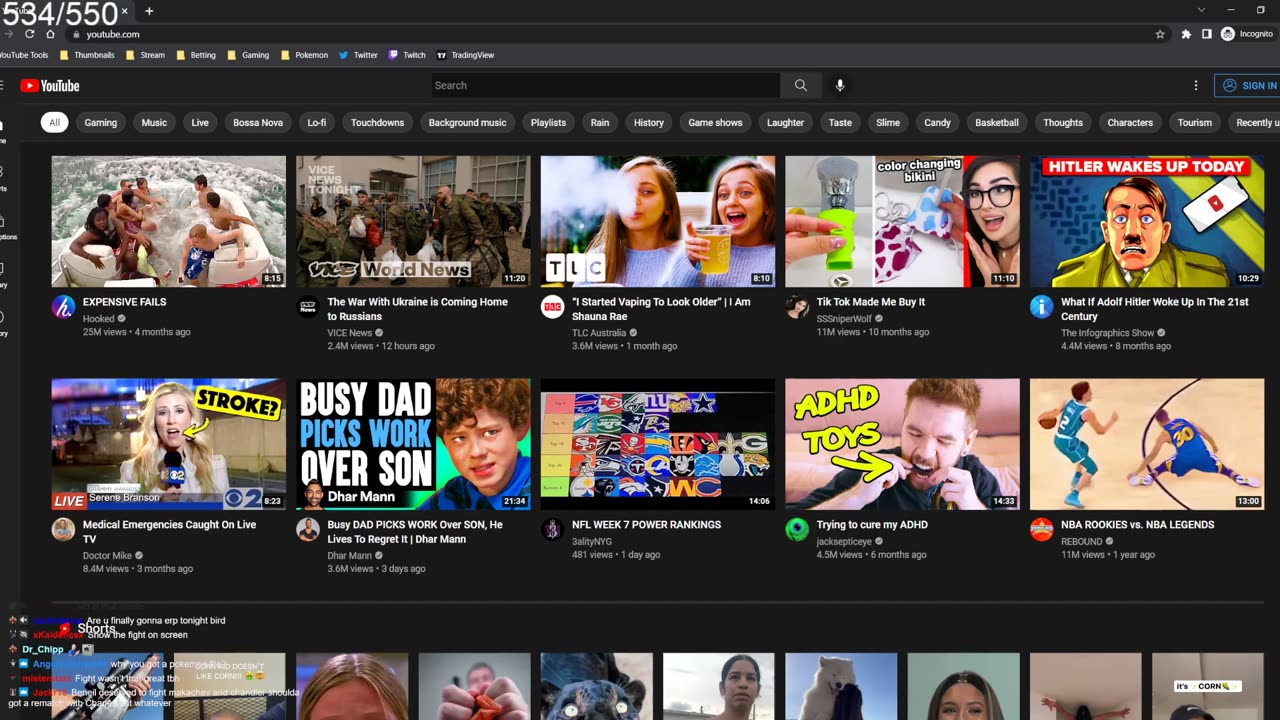The width and height of the screenshot is (1280, 720).
Task: Click the VICE News channel avatar
Action: 308,307
